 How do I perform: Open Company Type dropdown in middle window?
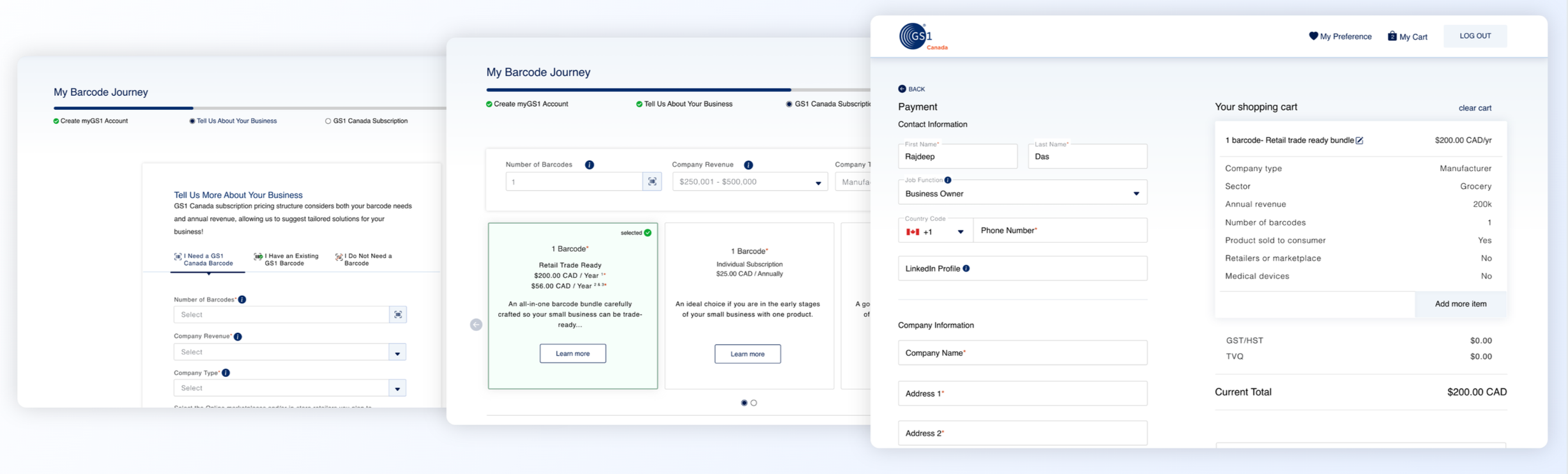[853, 182]
